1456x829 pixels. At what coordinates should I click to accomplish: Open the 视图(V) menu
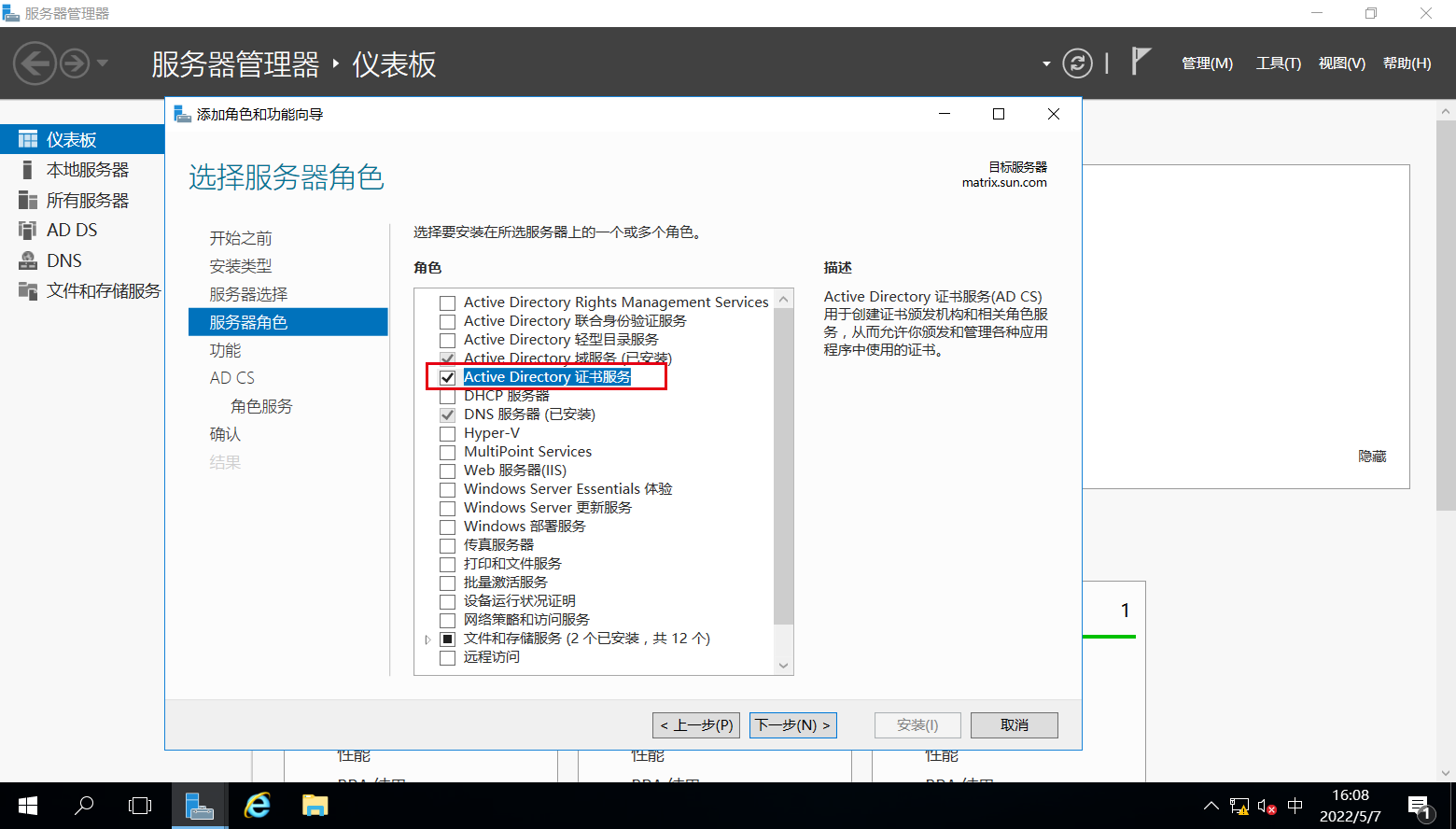pyautogui.click(x=1341, y=63)
